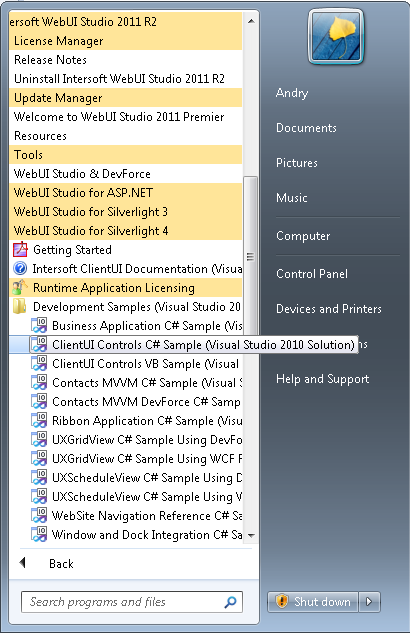The image size is (410, 633).
Task: Open Control Panel
Action: (x=312, y=274)
